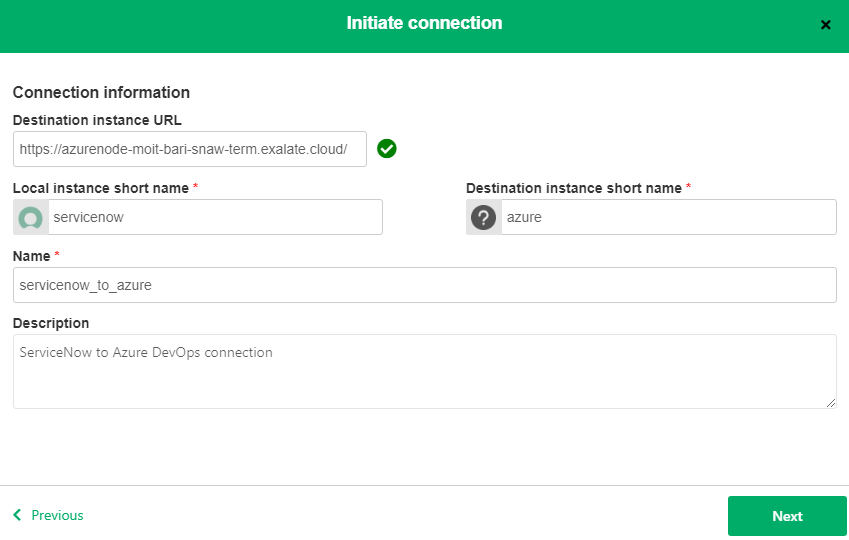This screenshot has width=849, height=540.
Task: Click the 'Connection information' heading
Action: tap(101, 93)
